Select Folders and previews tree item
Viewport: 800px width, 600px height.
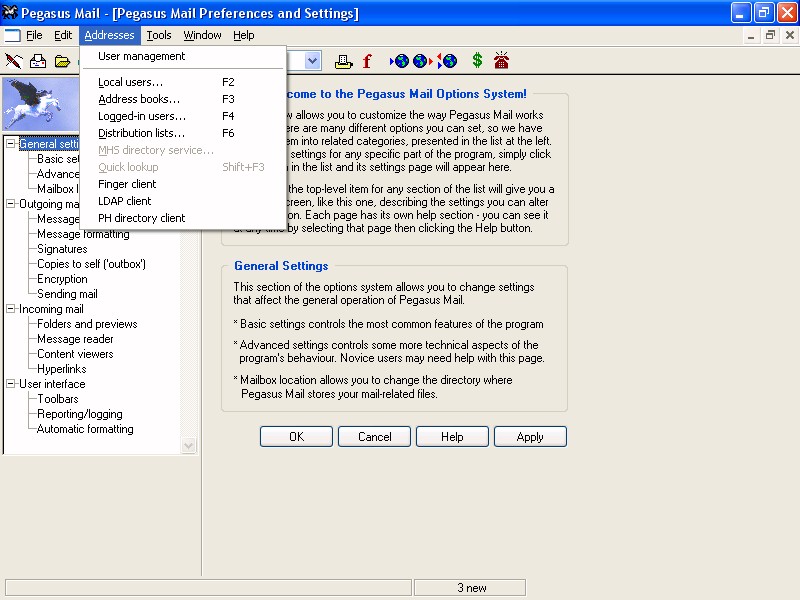click(87, 324)
